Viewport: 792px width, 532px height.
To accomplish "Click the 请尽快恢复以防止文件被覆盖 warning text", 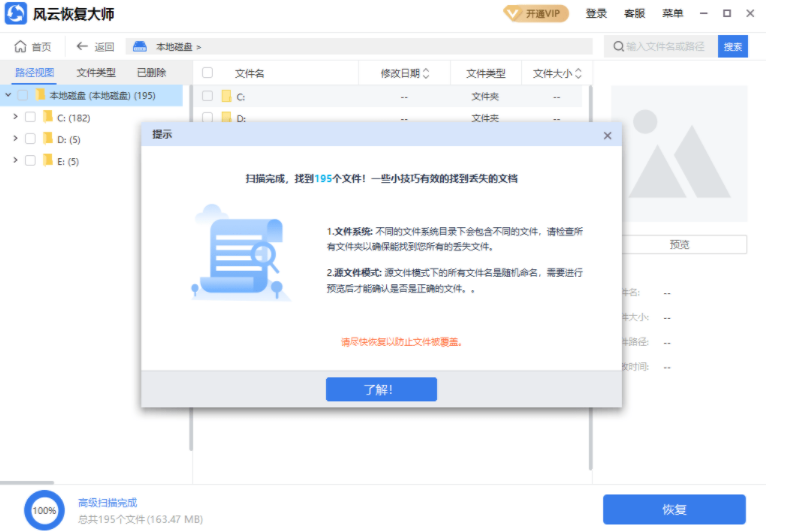I will point(402,342).
